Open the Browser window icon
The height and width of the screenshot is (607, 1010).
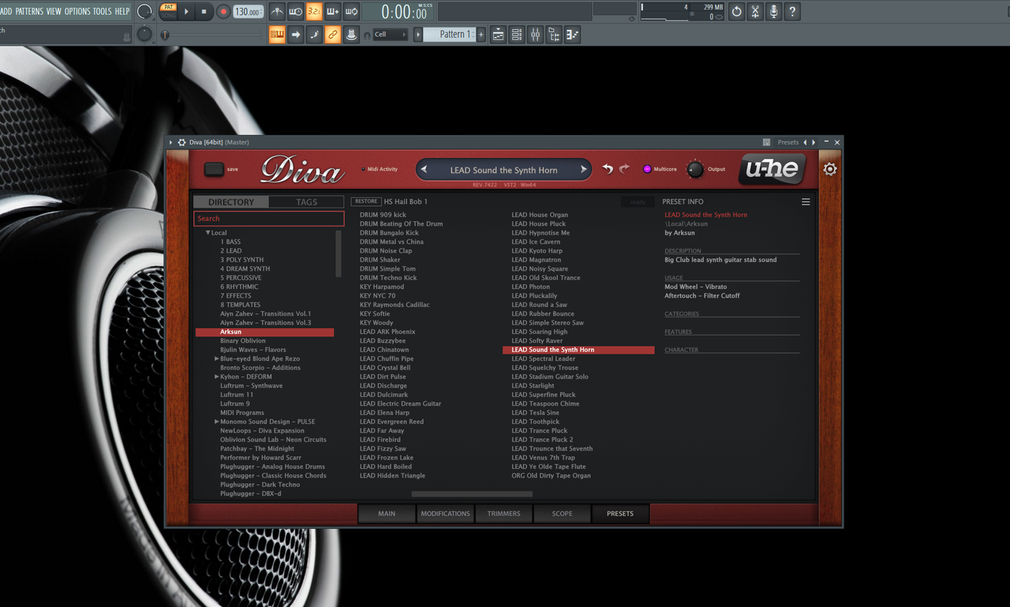point(554,35)
